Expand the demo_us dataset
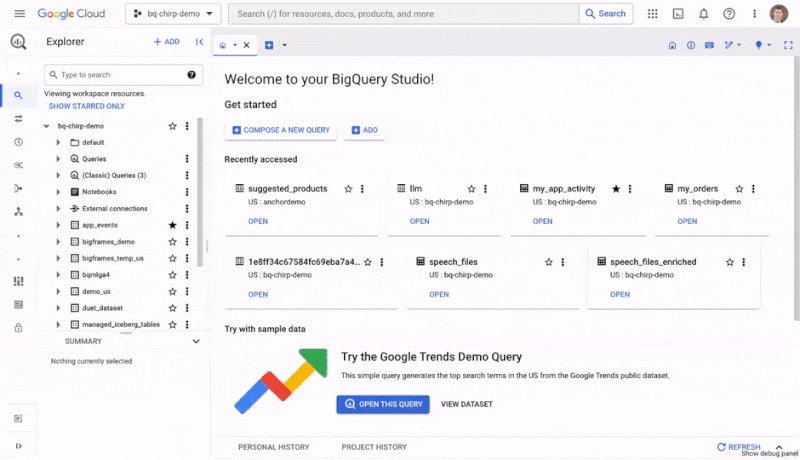 pyautogui.click(x=58, y=292)
